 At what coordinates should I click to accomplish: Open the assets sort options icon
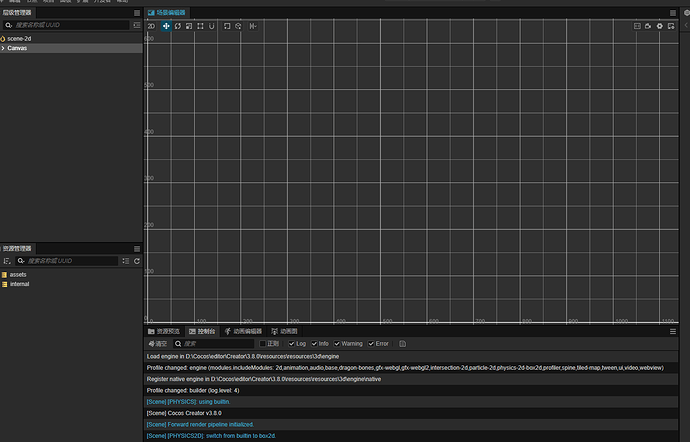[x=7, y=261]
